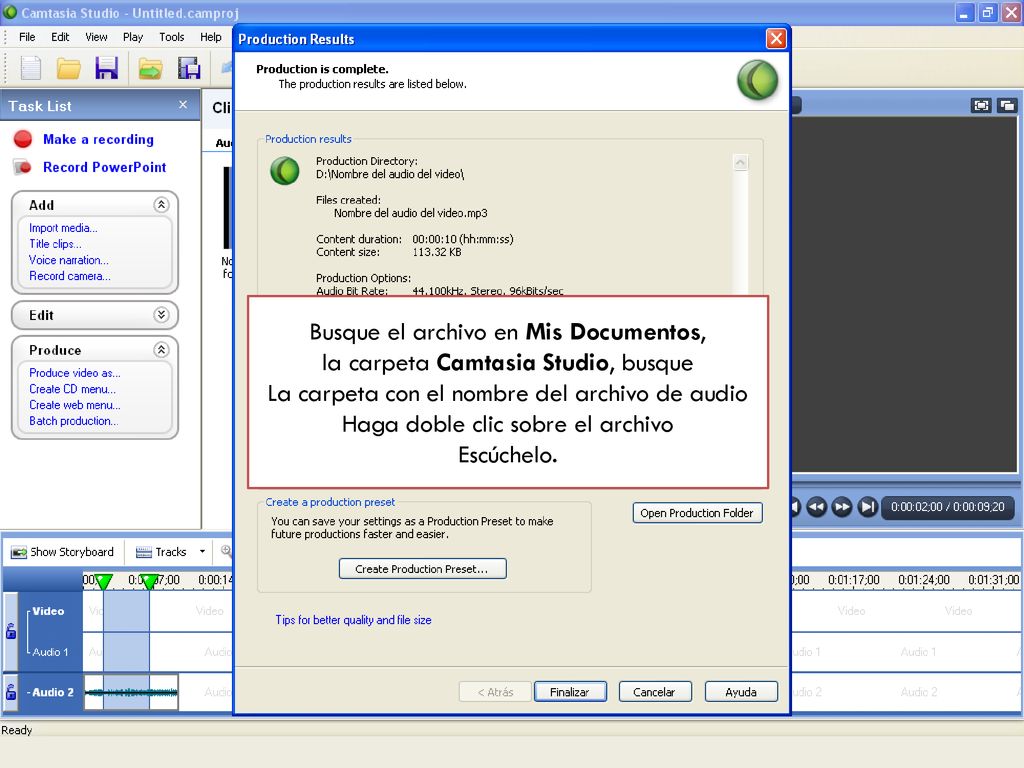Click Produce video as link
This screenshot has width=1024, height=768.
click(74, 373)
